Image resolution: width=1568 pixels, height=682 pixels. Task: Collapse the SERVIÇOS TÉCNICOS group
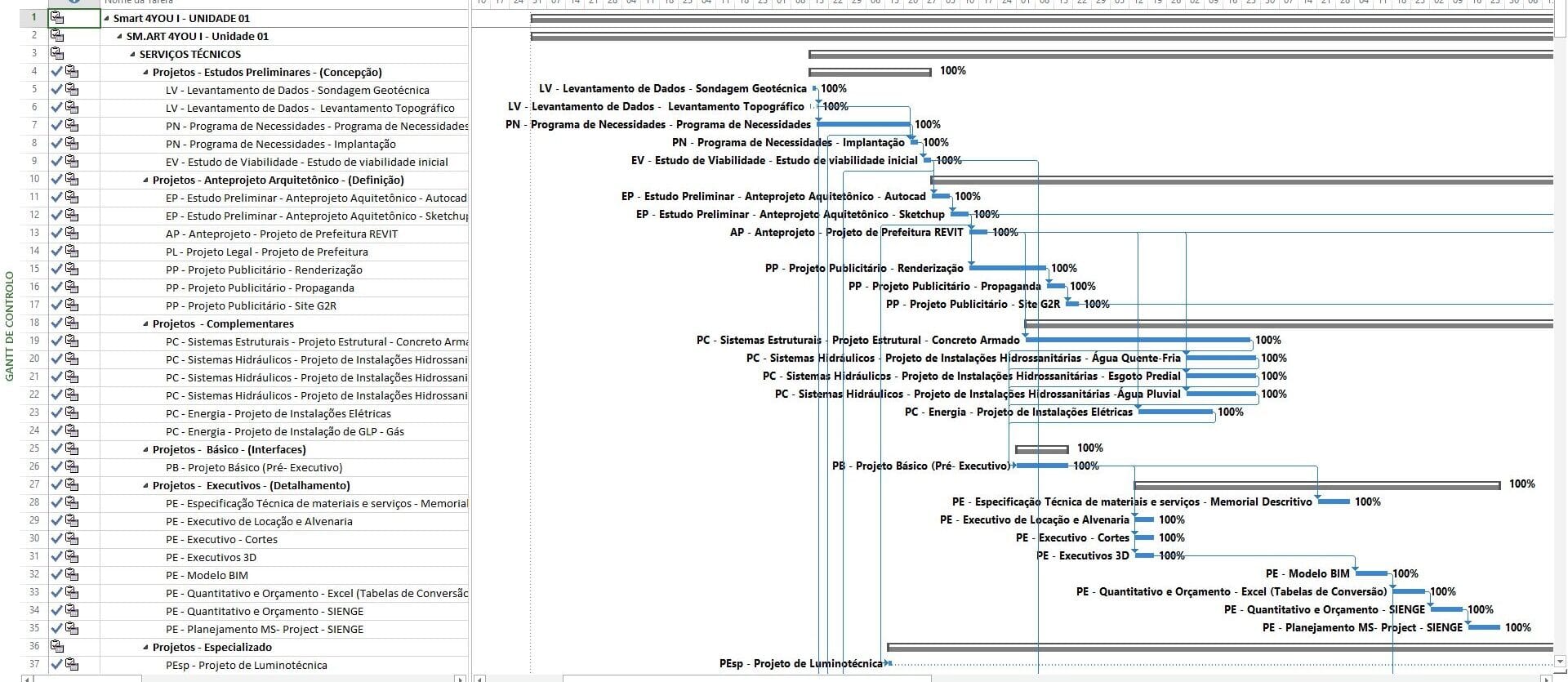point(133,54)
